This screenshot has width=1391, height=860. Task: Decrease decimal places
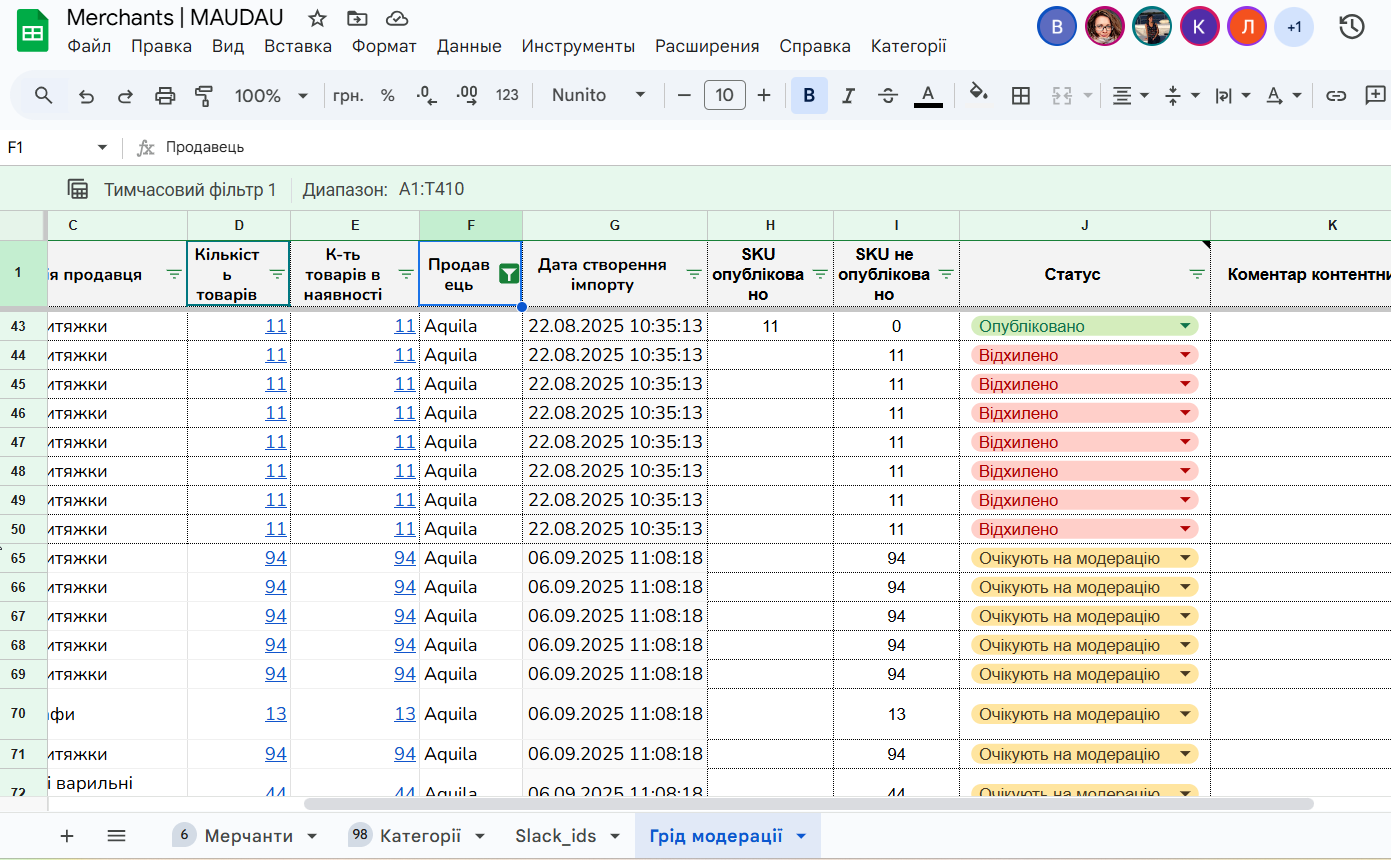[x=427, y=96]
